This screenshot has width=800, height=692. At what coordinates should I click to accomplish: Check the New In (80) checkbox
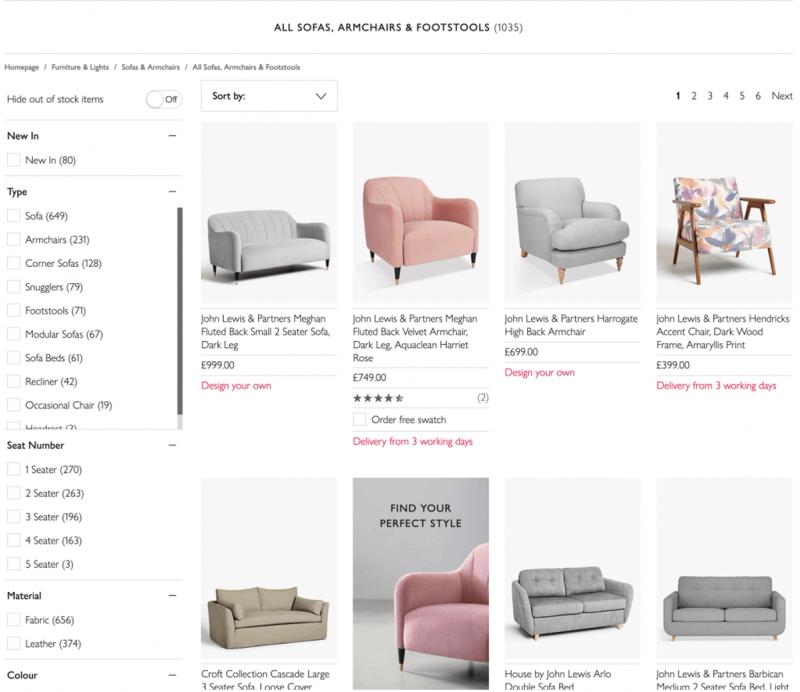point(14,160)
